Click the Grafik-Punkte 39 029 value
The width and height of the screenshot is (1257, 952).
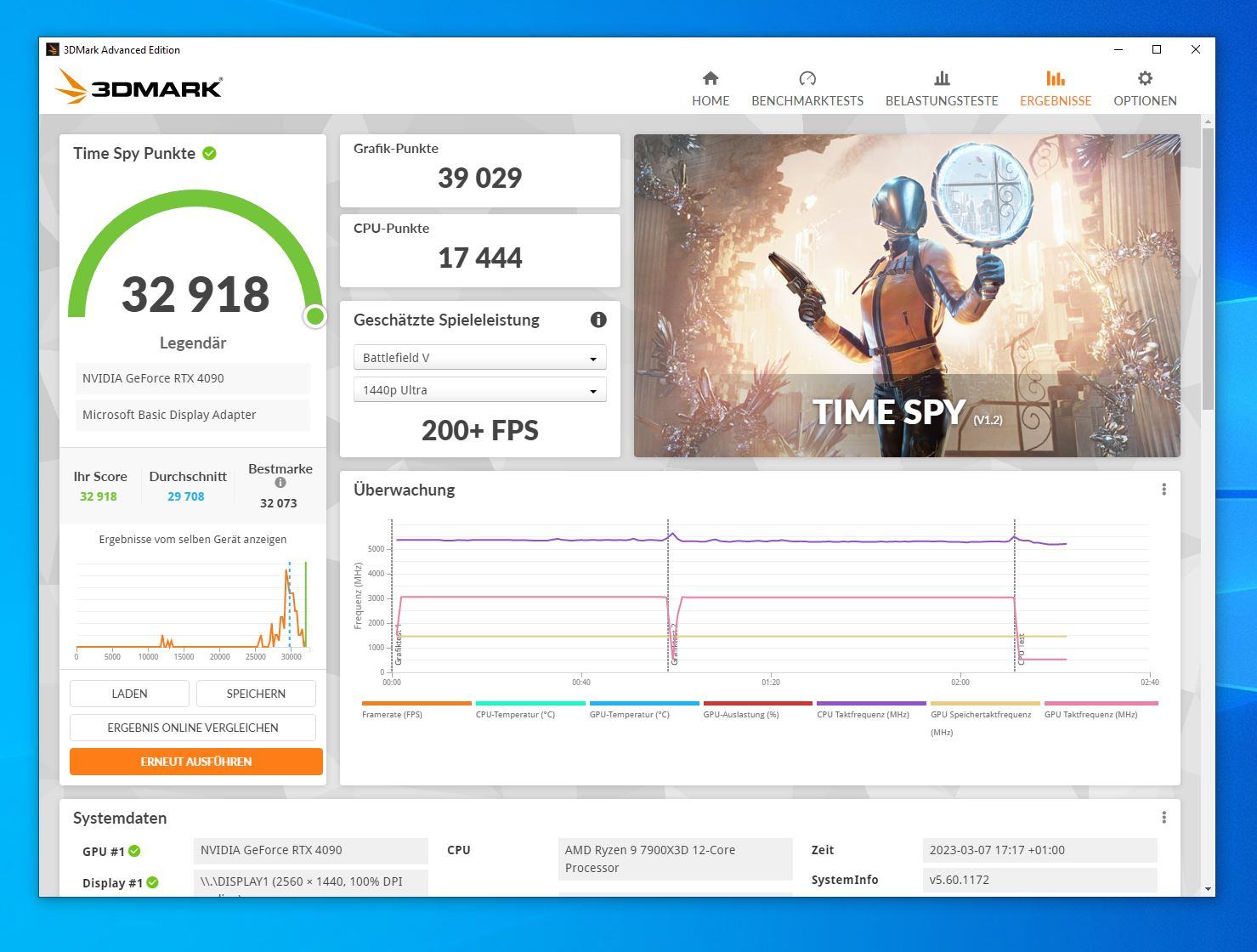[x=479, y=178]
